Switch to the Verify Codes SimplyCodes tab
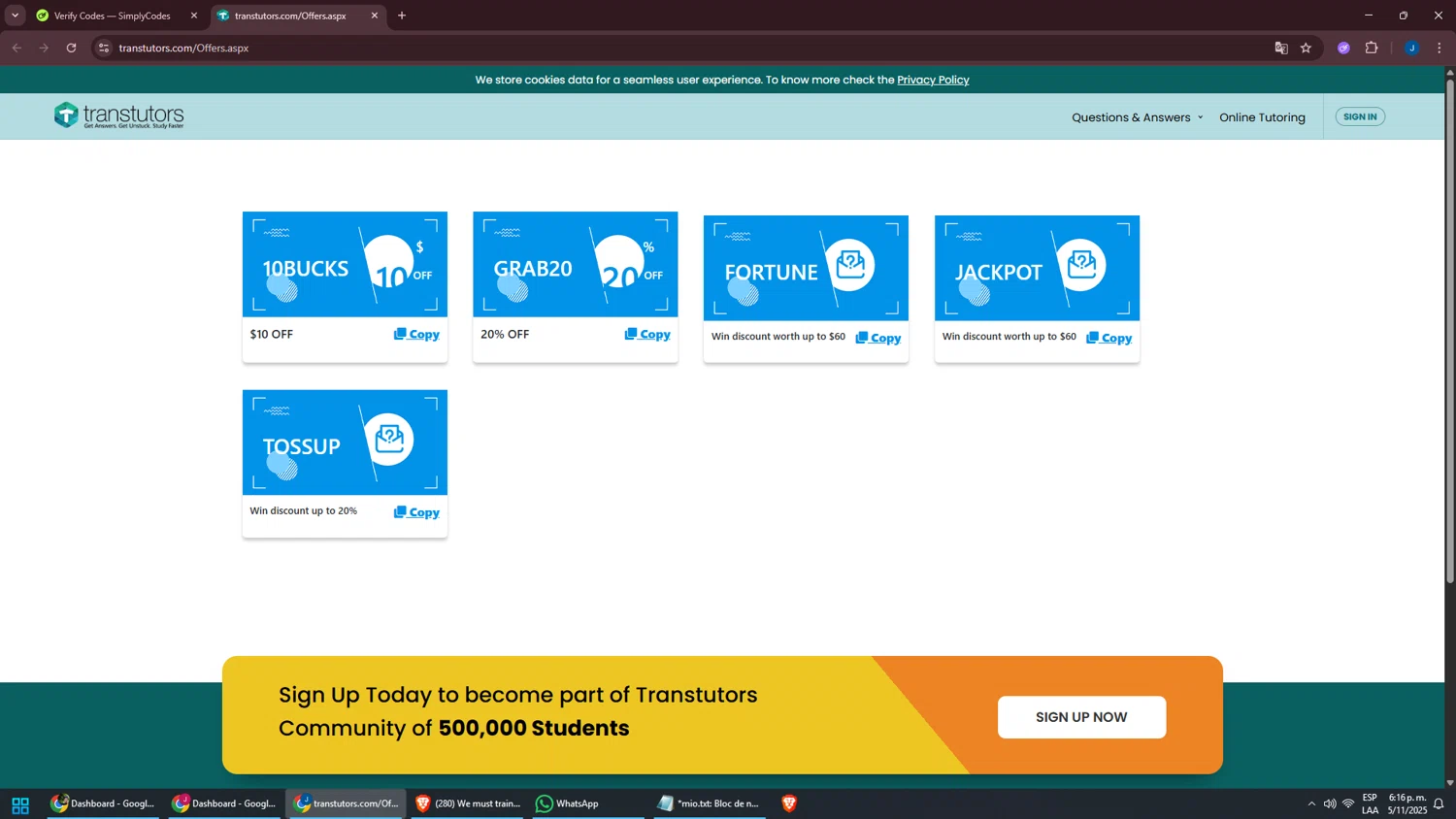The image size is (1456, 819). (x=113, y=16)
